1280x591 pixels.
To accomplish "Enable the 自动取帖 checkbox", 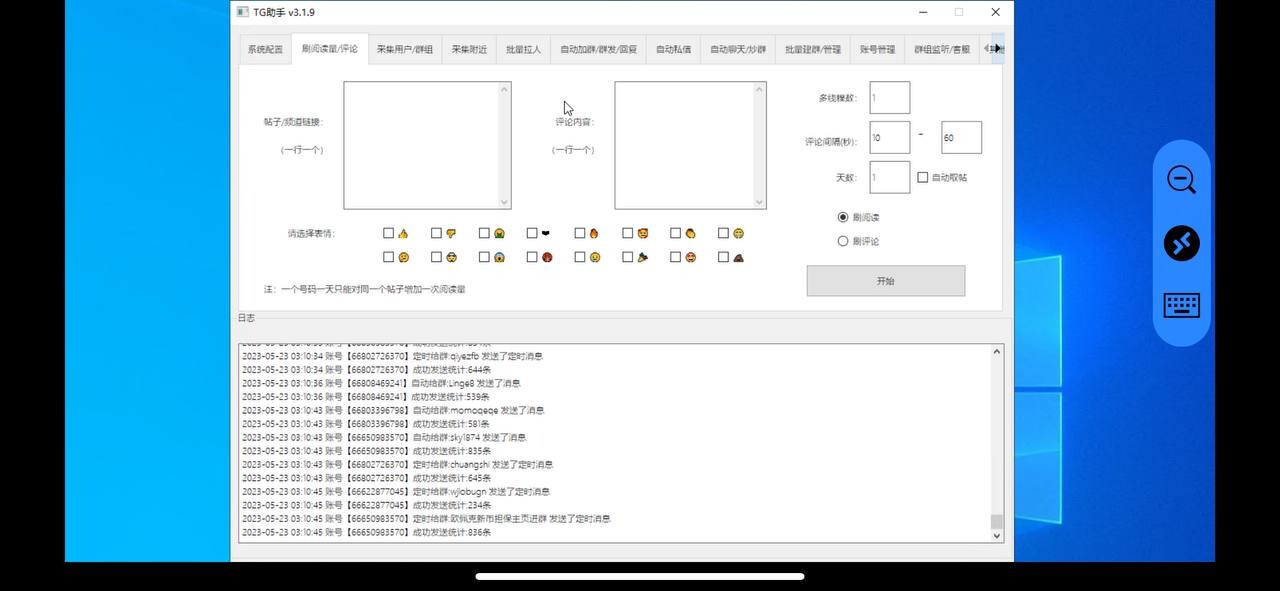I will pyautogui.click(x=922, y=177).
